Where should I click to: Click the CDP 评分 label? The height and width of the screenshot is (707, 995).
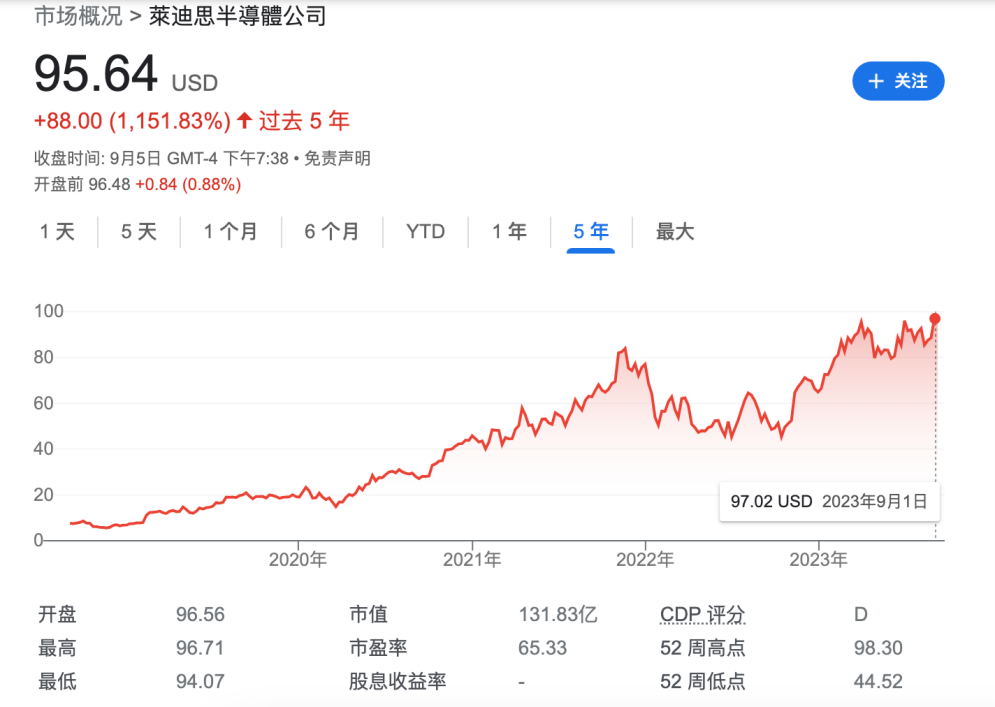tap(702, 614)
